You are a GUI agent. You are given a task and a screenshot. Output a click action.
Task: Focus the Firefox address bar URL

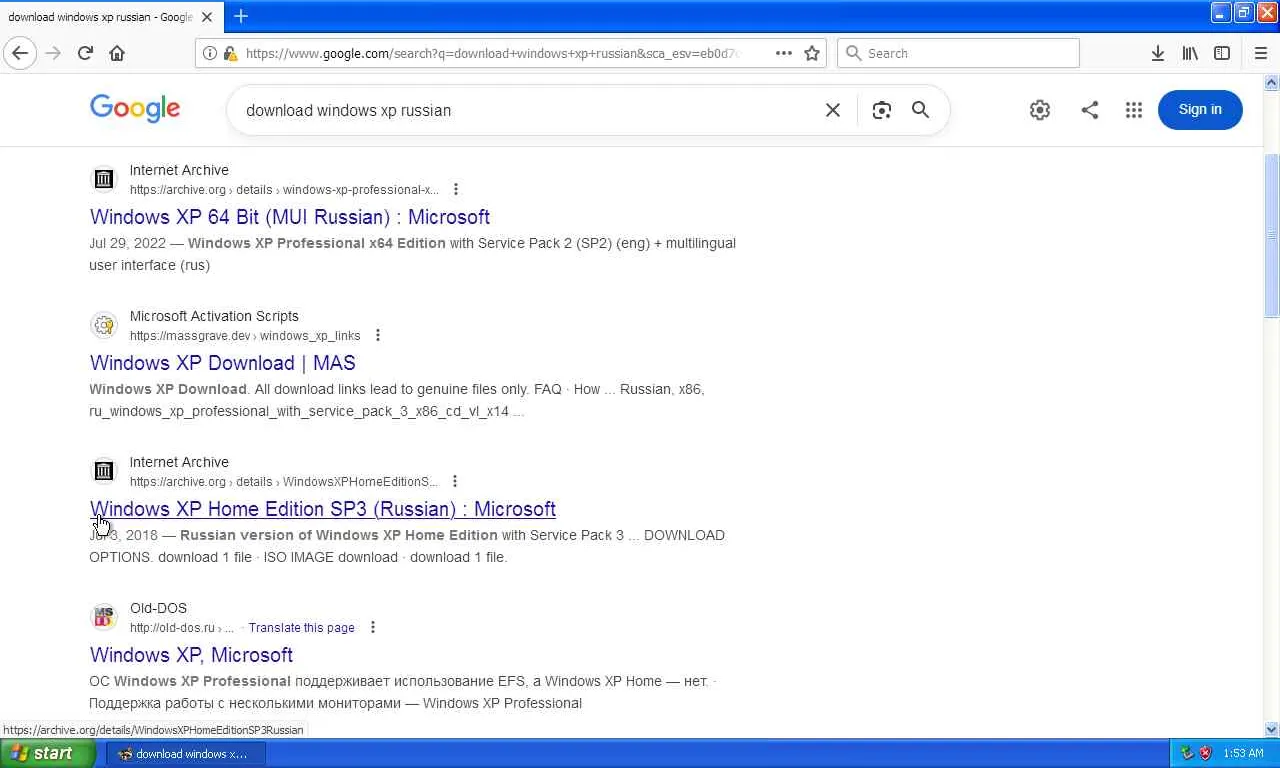[492, 53]
